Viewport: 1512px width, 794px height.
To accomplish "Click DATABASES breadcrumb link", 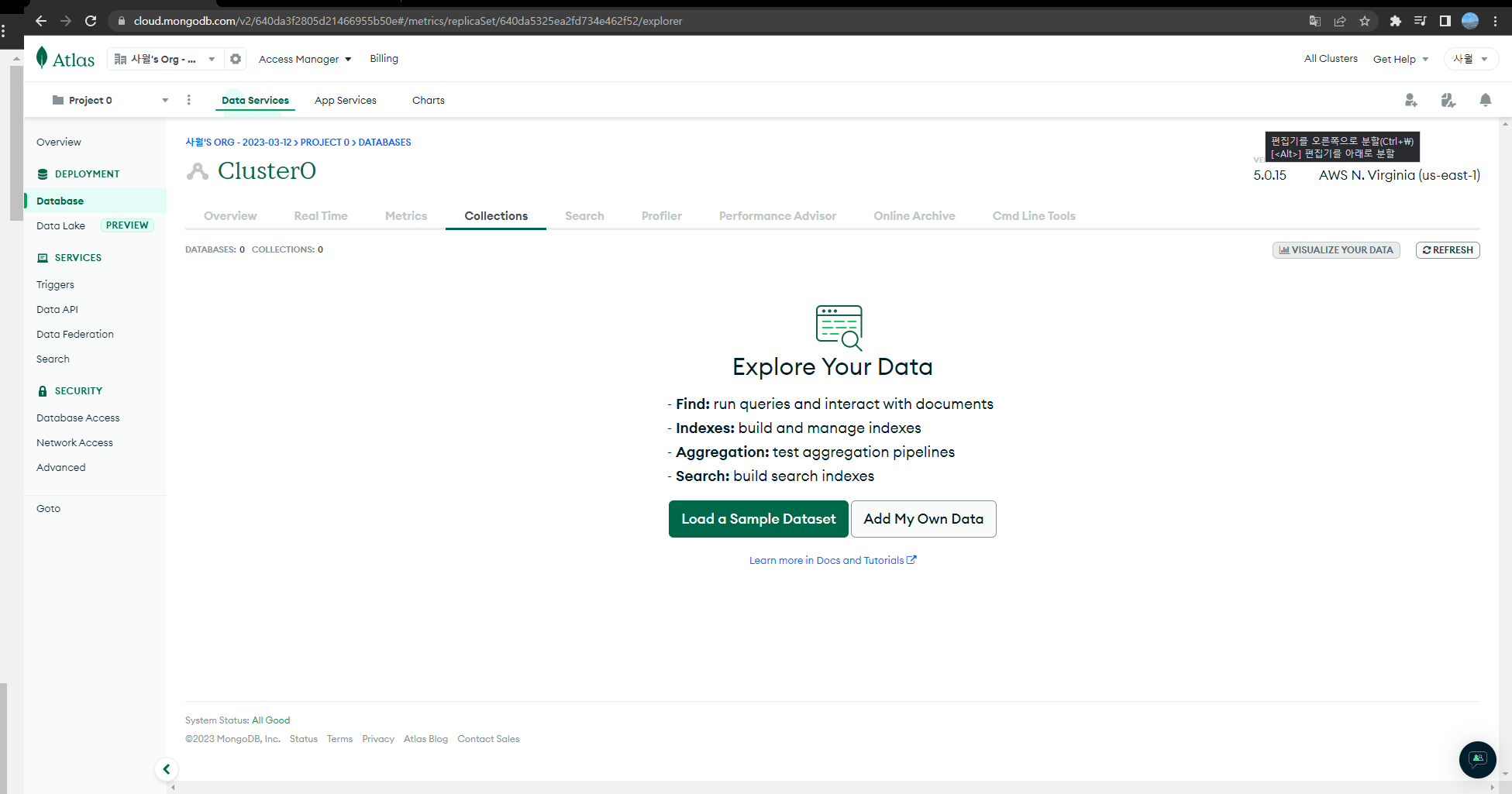I will click(x=384, y=143).
